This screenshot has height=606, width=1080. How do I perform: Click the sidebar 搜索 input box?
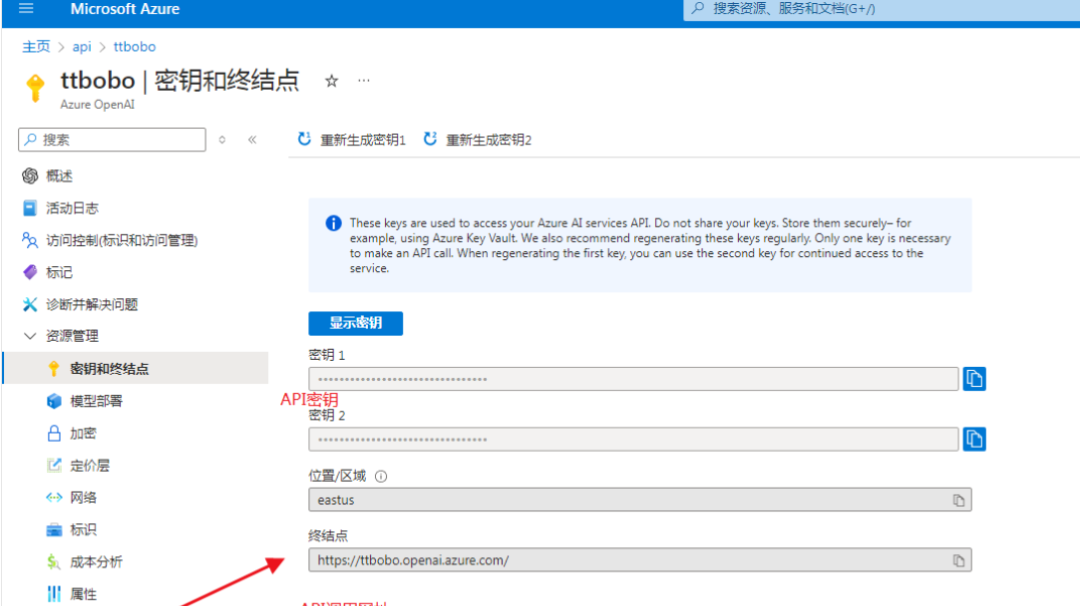[x=111, y=139]
